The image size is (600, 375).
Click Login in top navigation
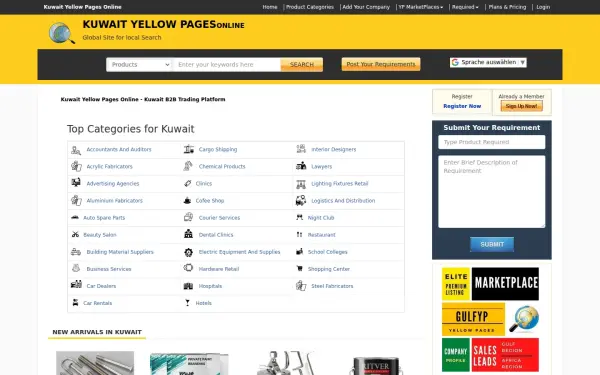pyautogui.click(x=543, y=7)
